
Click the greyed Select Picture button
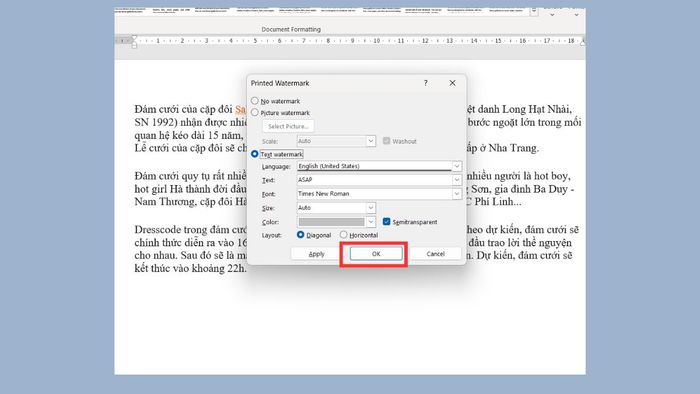288,126
